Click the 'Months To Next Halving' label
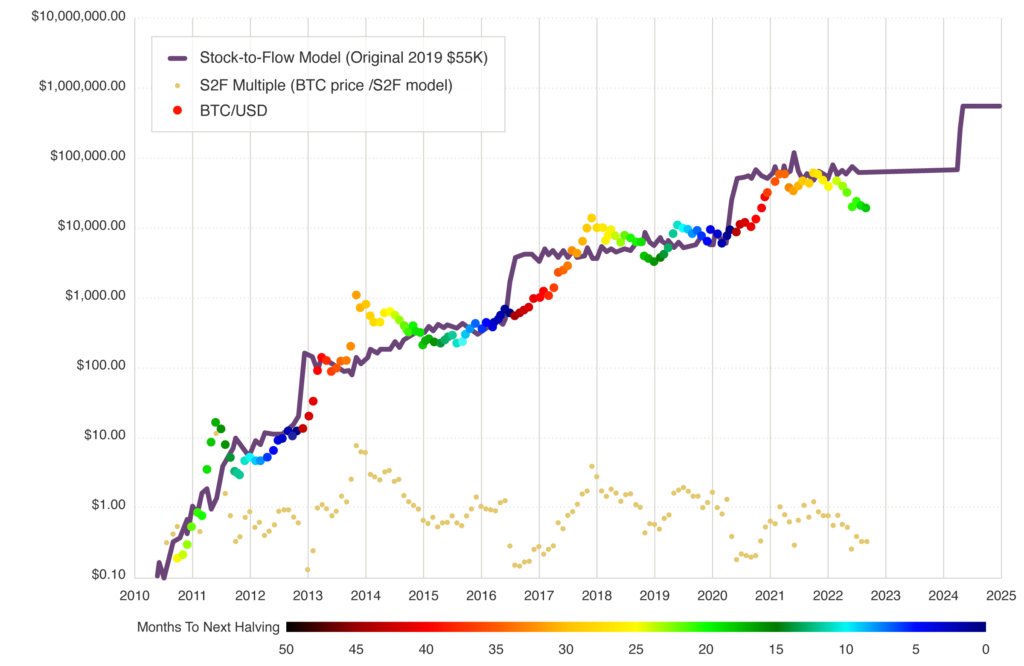Screen dimensions: 1024x666 (208, 627)
